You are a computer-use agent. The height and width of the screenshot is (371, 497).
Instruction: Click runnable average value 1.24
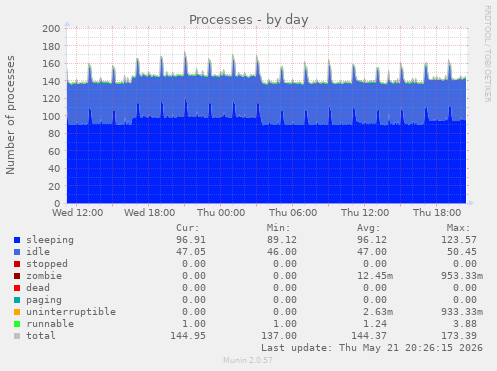(x=375, y=324)
